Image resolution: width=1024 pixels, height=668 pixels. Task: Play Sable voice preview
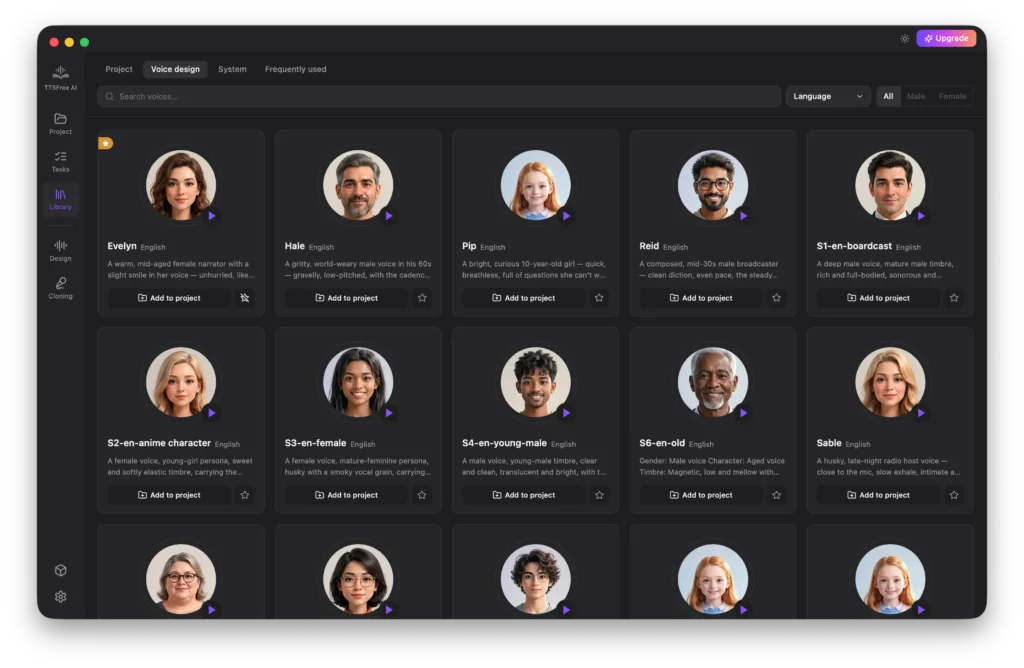click(921, 413)
